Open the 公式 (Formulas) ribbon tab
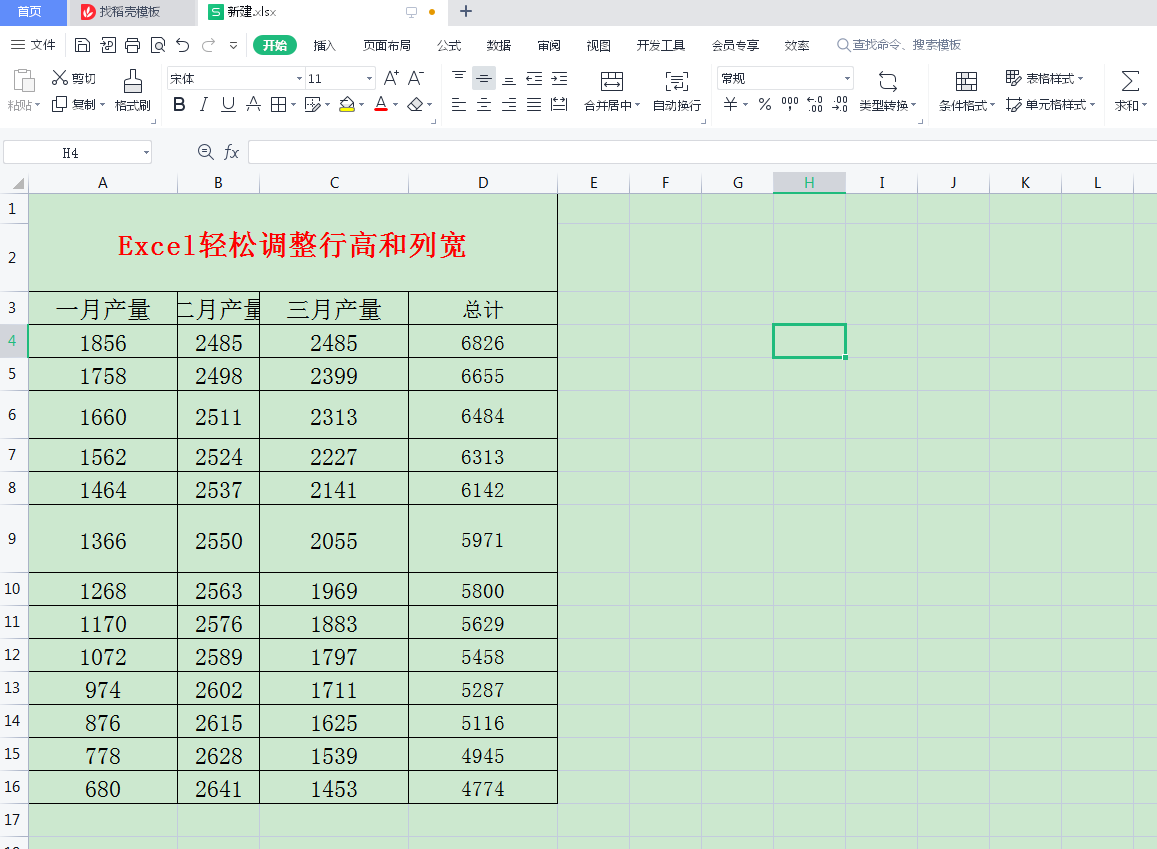The image size is (1157, 849). 449,45
